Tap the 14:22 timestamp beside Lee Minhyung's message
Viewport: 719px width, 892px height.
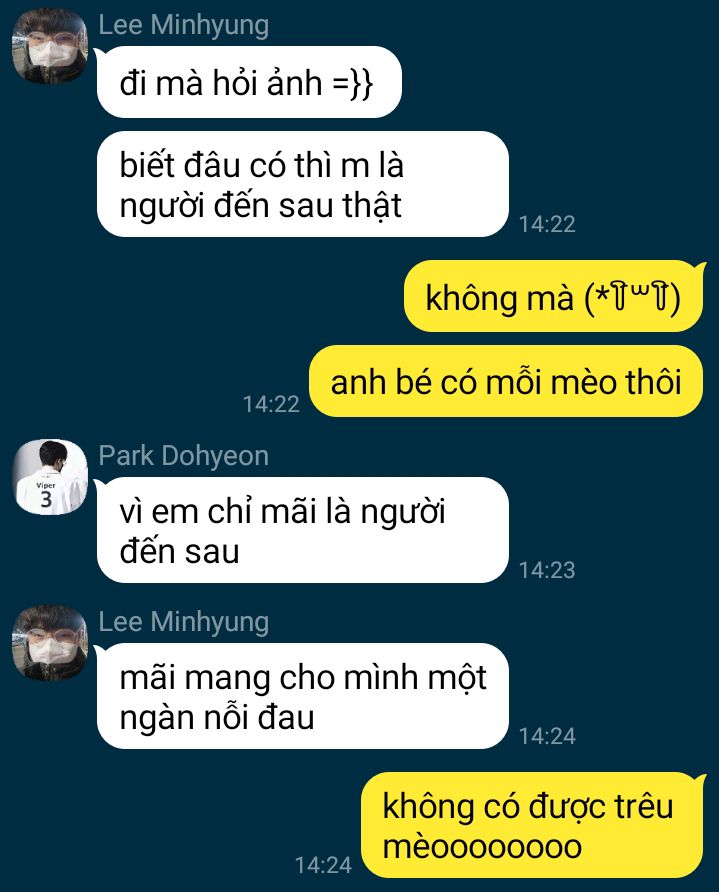547,224
